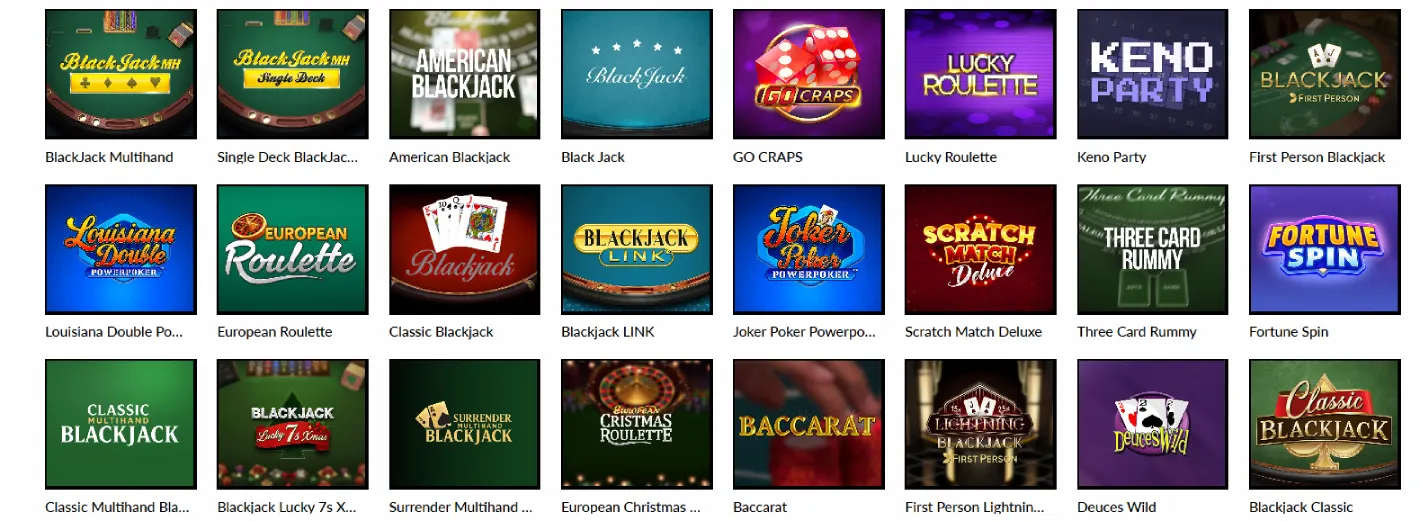This screenshot has height=521, width=1420.
Task: Select Louisiana Double Powerpoker thumbnail
Action: tap(121, 249)
